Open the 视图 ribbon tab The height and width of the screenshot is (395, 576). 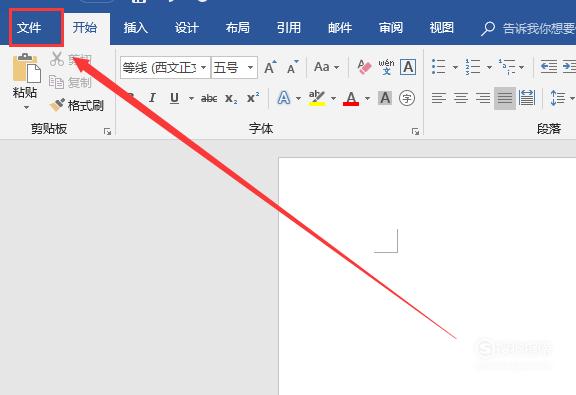442,28
